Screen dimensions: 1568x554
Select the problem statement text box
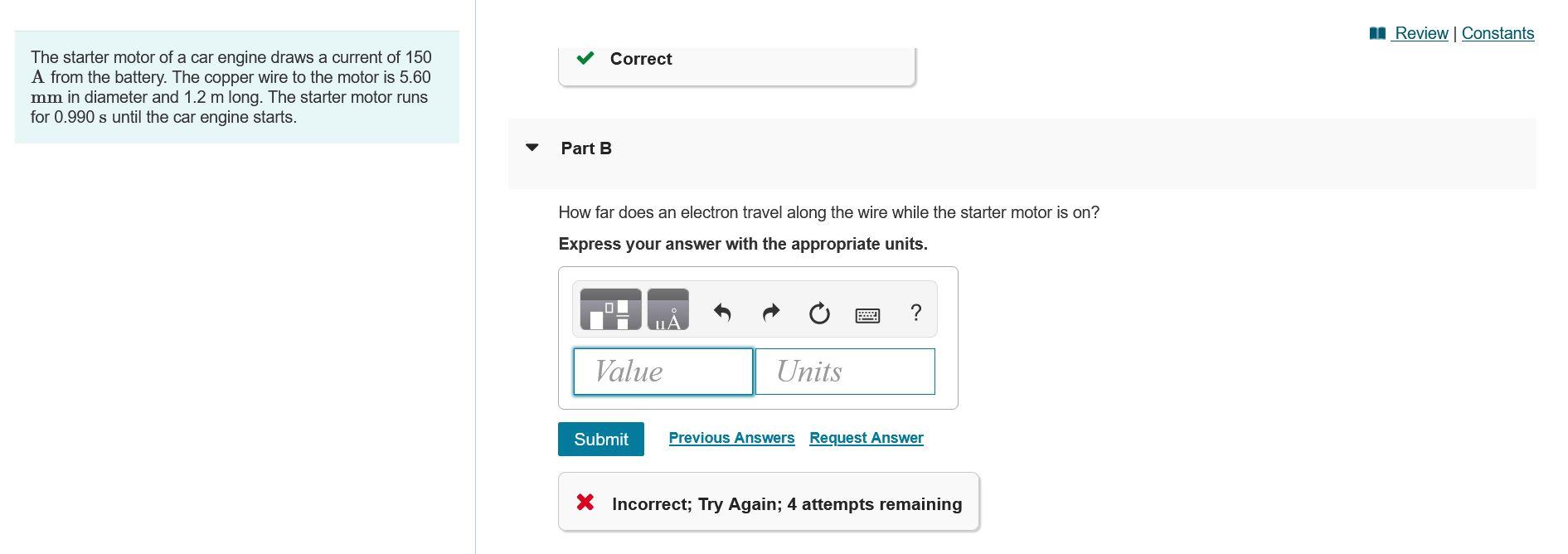(x=235, y=85)
